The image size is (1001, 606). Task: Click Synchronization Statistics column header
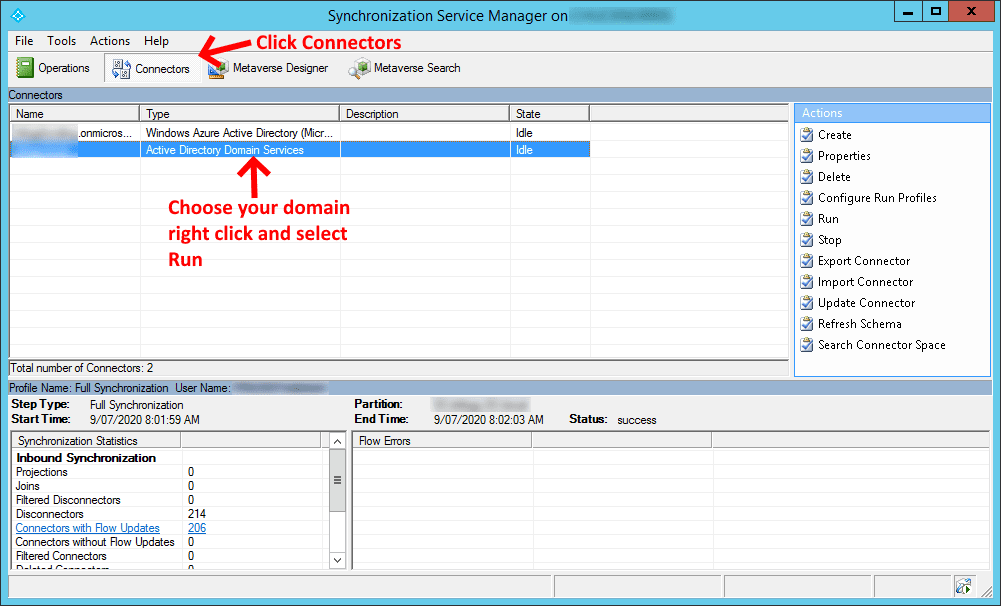point(96,441)
